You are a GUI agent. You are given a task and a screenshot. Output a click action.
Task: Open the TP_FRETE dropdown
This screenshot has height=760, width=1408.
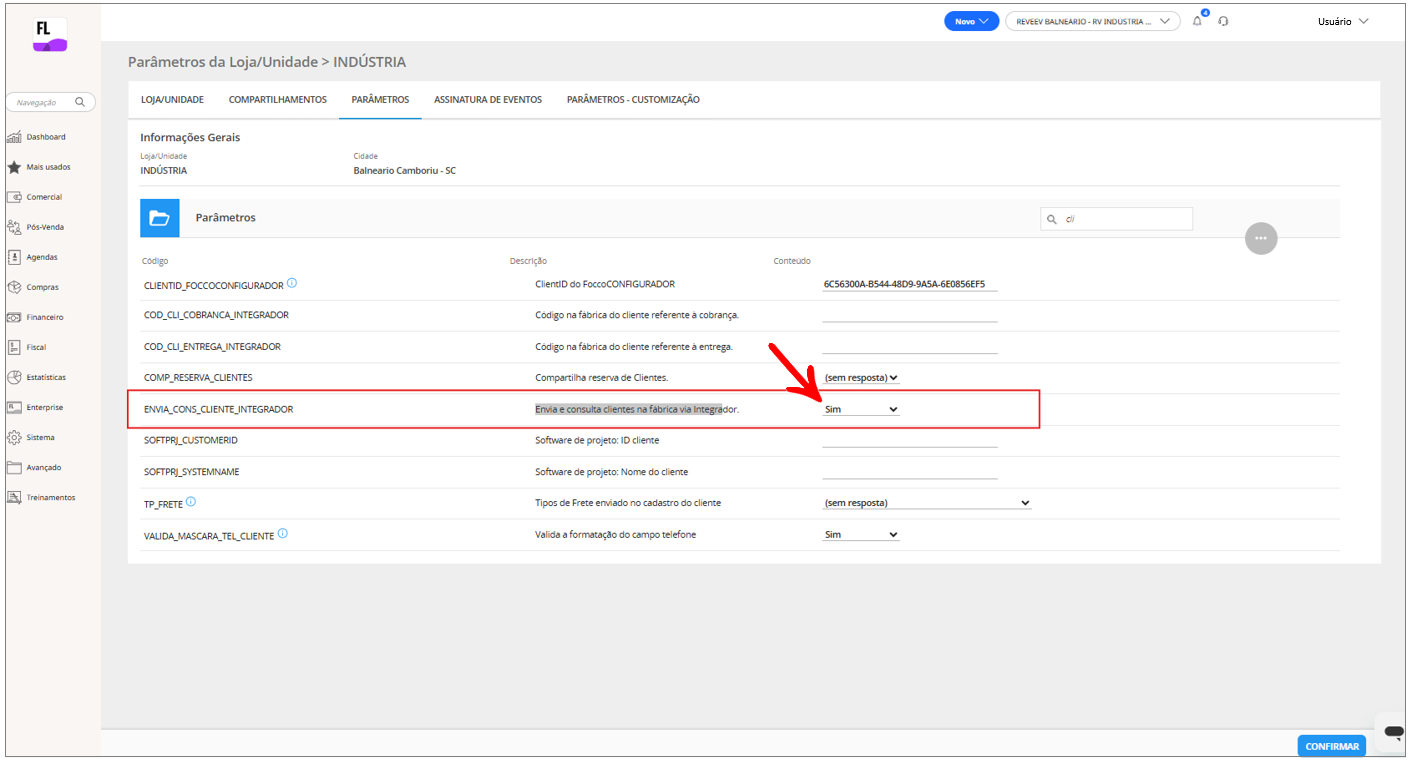pos(926,503)
